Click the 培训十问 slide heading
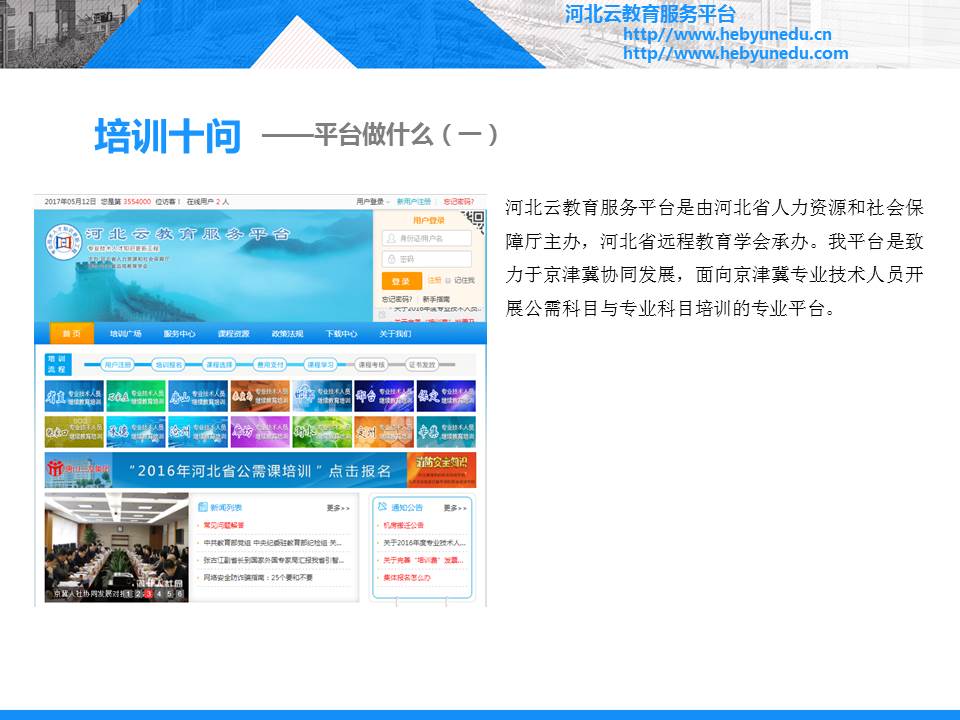The width and height of the screenshot is (960, 720). (168, 135)
